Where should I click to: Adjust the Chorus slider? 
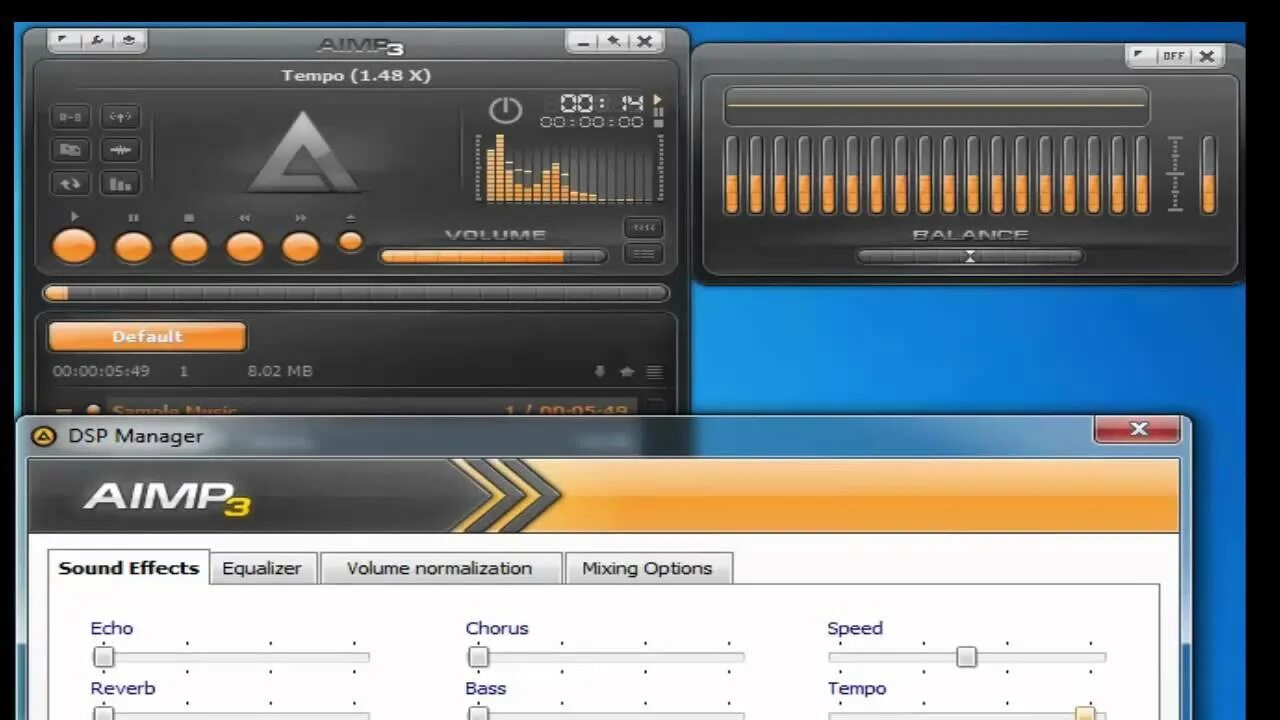606,657
